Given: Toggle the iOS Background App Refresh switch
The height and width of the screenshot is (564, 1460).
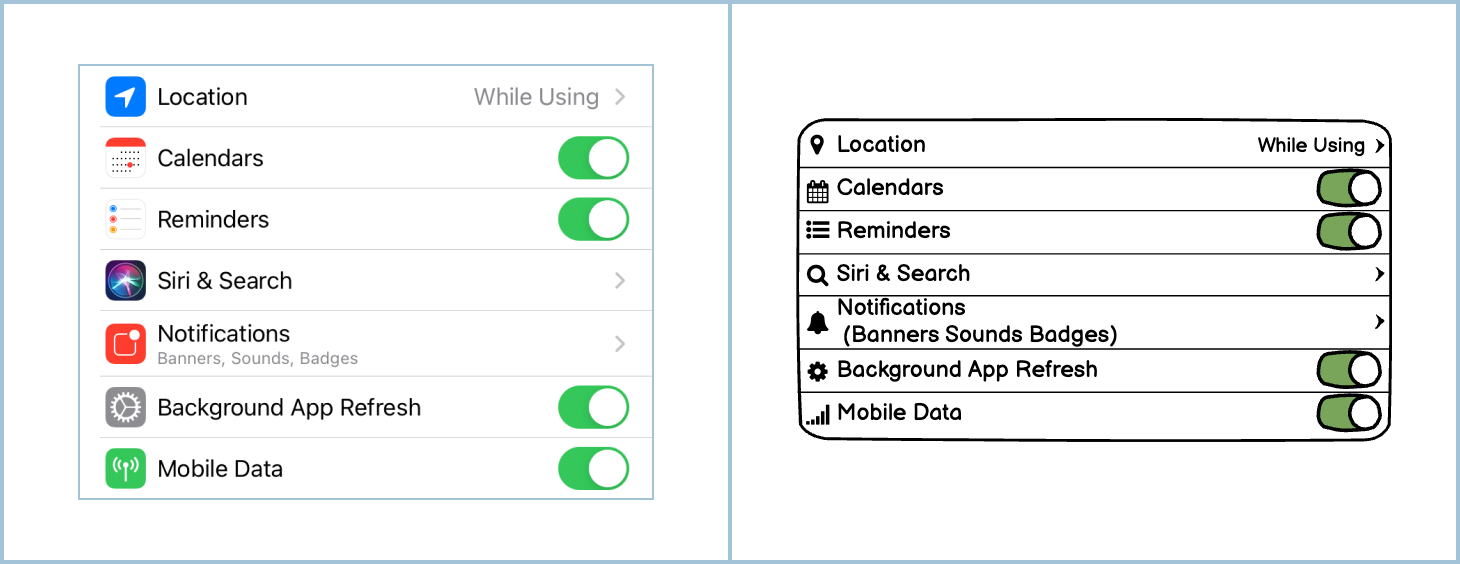Looking at the screenshot, I should click(x=593, y=408).
